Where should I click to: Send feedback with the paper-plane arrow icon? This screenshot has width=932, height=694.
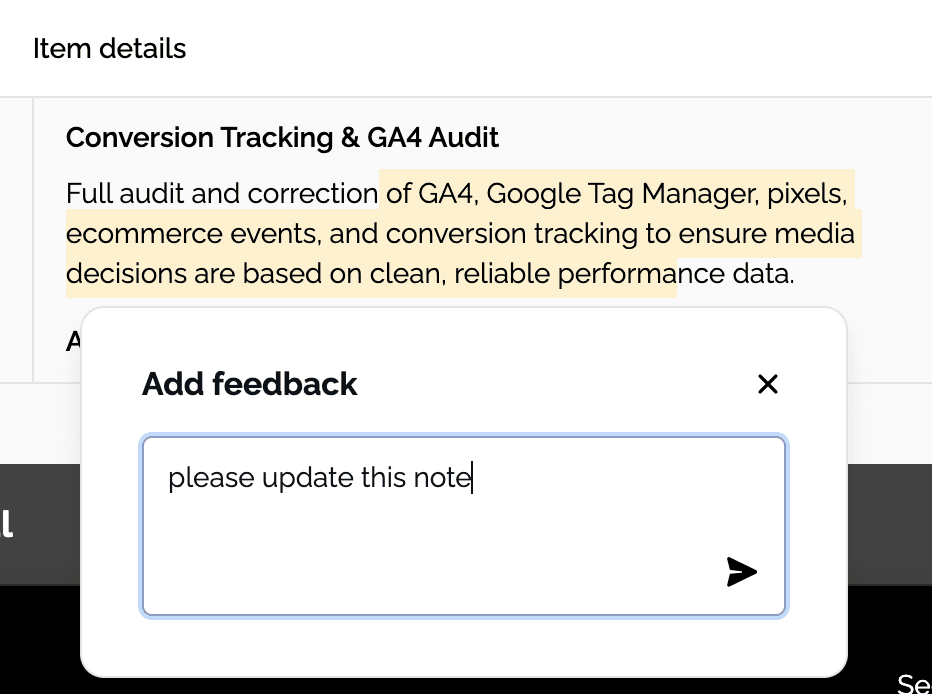coord(741,572)
